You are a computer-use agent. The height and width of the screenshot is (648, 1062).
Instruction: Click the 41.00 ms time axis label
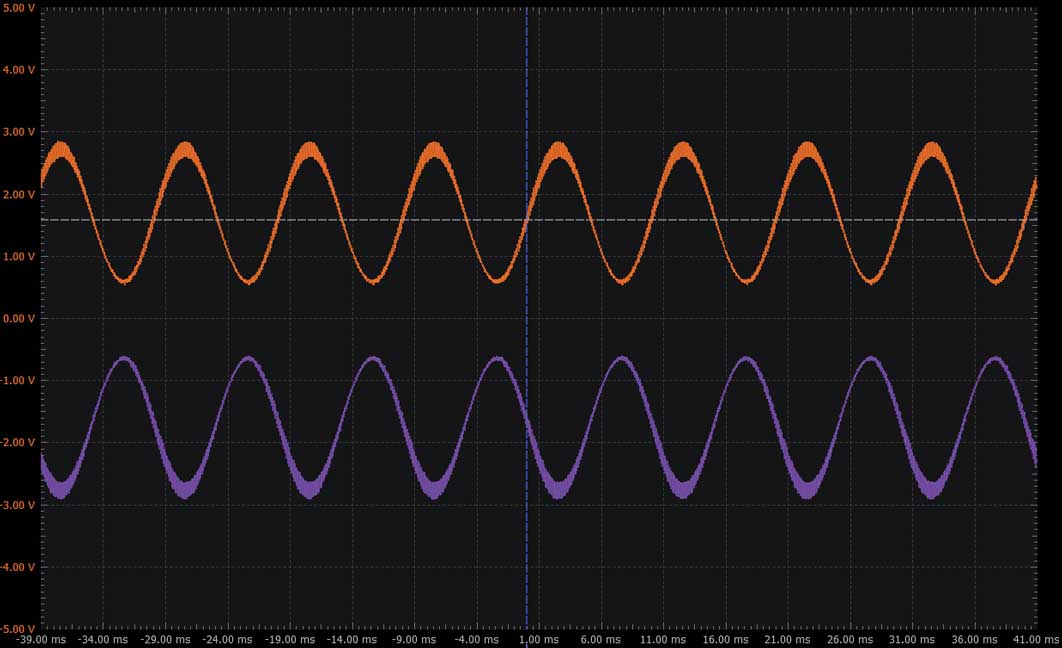[1036, 639]
